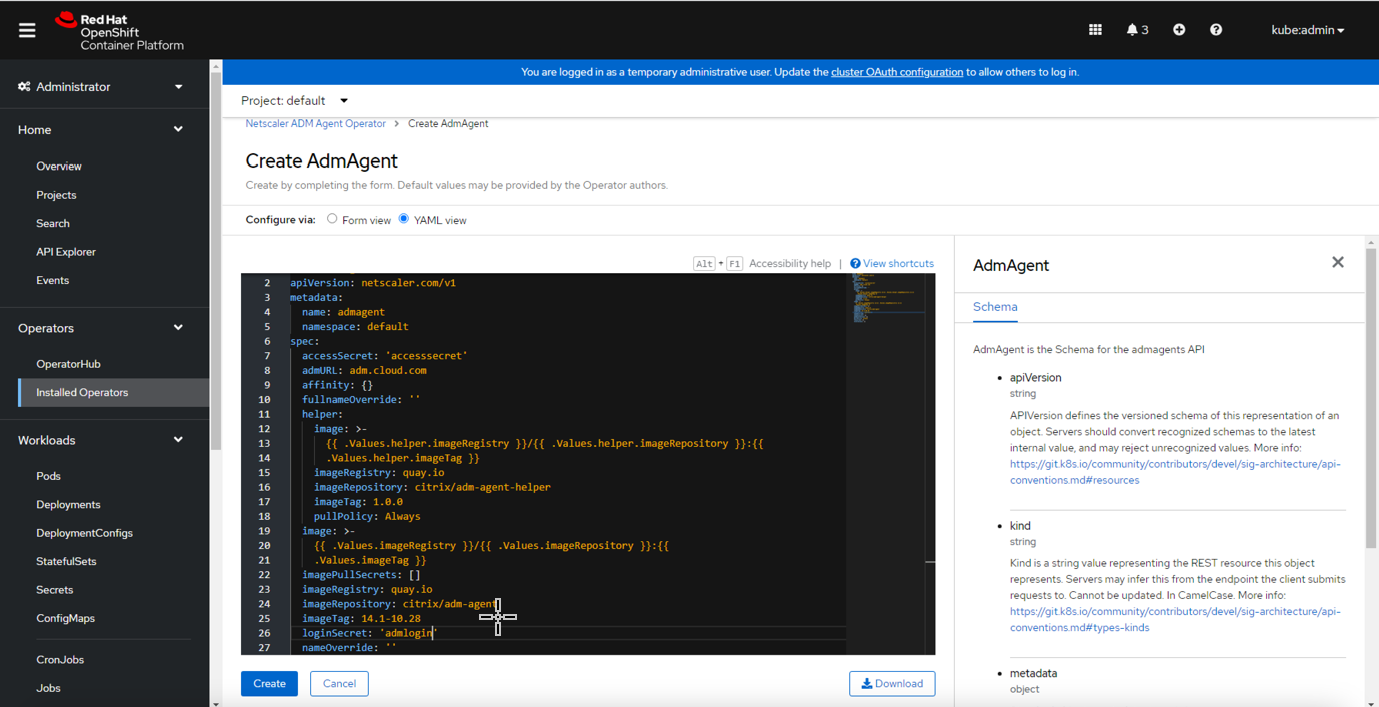Click the Cancel button
The height and width of the screenshot is (707, 1379).
(339, 684)
